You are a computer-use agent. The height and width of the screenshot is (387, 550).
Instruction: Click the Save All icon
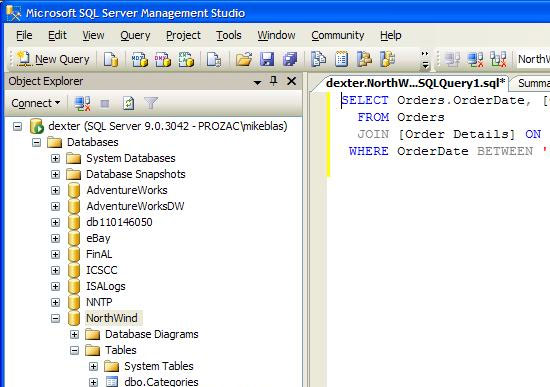click(290, 59)
